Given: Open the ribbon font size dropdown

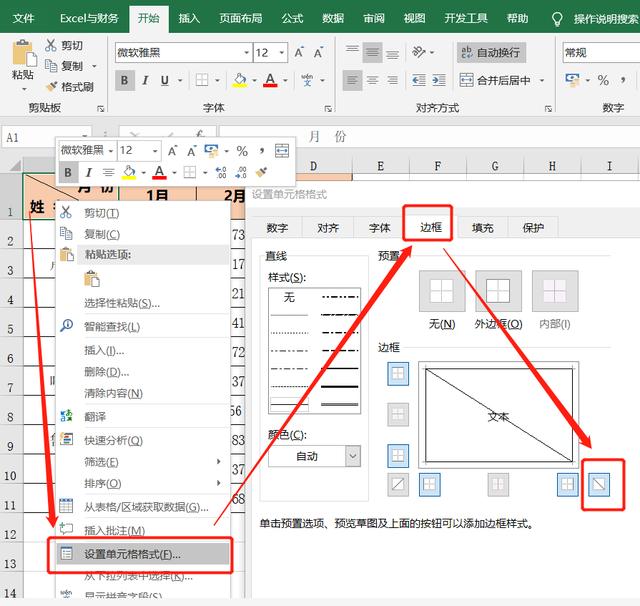Looking at the screenshot, I should [x=282, y=53].
